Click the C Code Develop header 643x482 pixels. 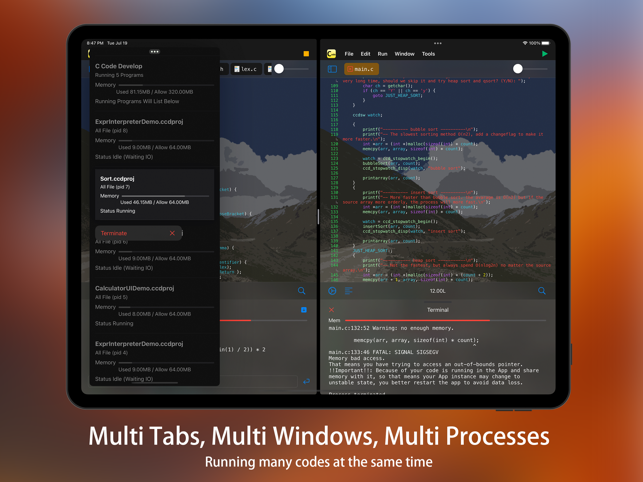119,66
